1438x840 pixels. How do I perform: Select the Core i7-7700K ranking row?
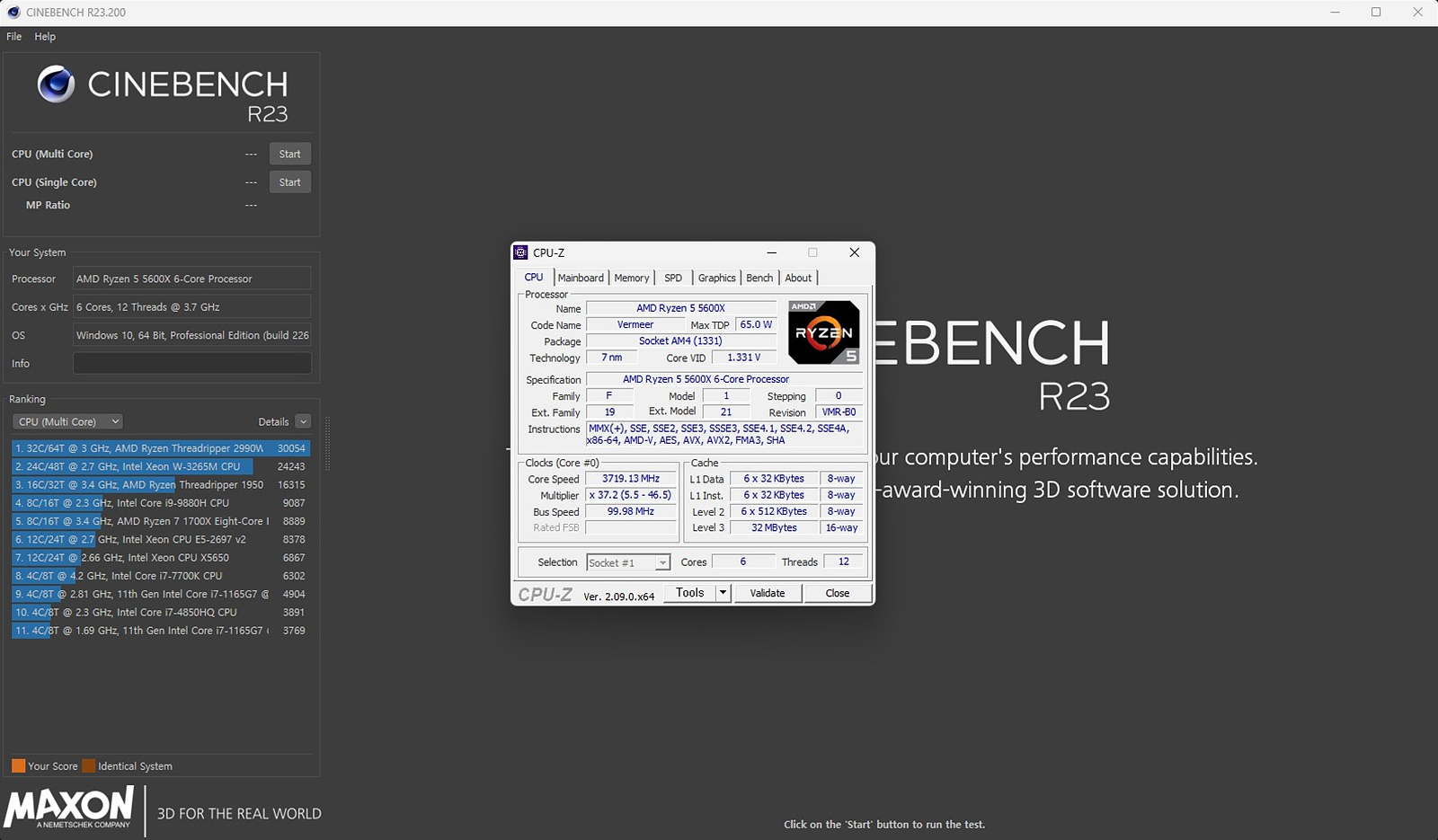(x=161, y=576)
